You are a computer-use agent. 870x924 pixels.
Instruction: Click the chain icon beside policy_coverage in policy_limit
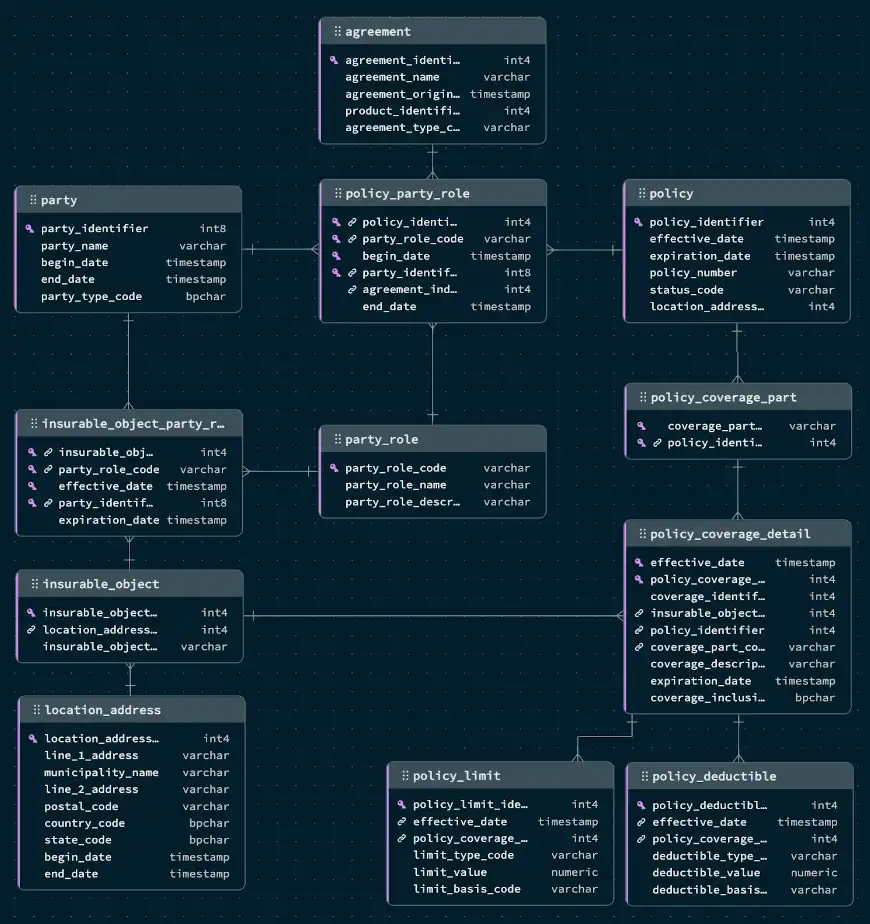click(x=401, y=838)
